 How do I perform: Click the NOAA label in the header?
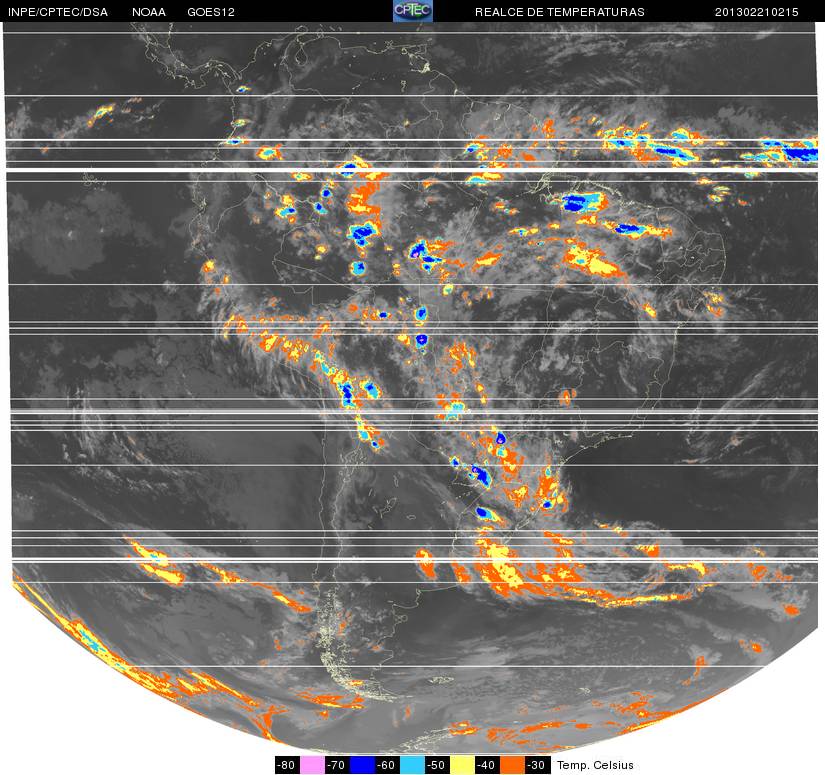(149, 12)
